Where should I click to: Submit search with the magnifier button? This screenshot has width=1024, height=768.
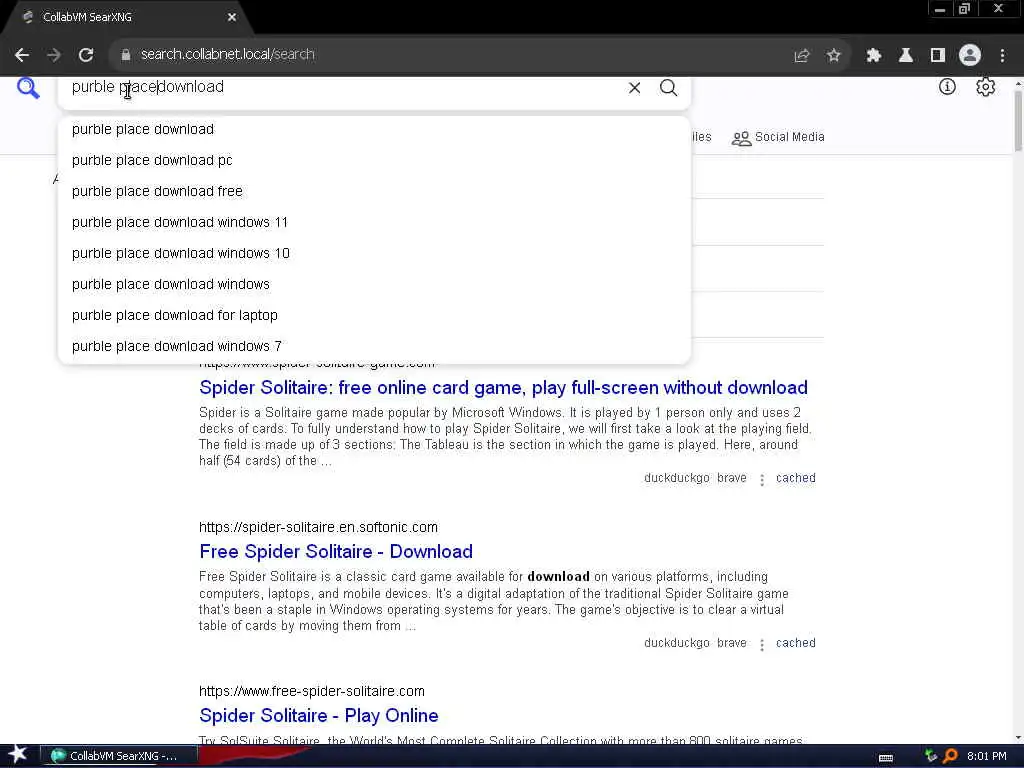coord(668,88)
